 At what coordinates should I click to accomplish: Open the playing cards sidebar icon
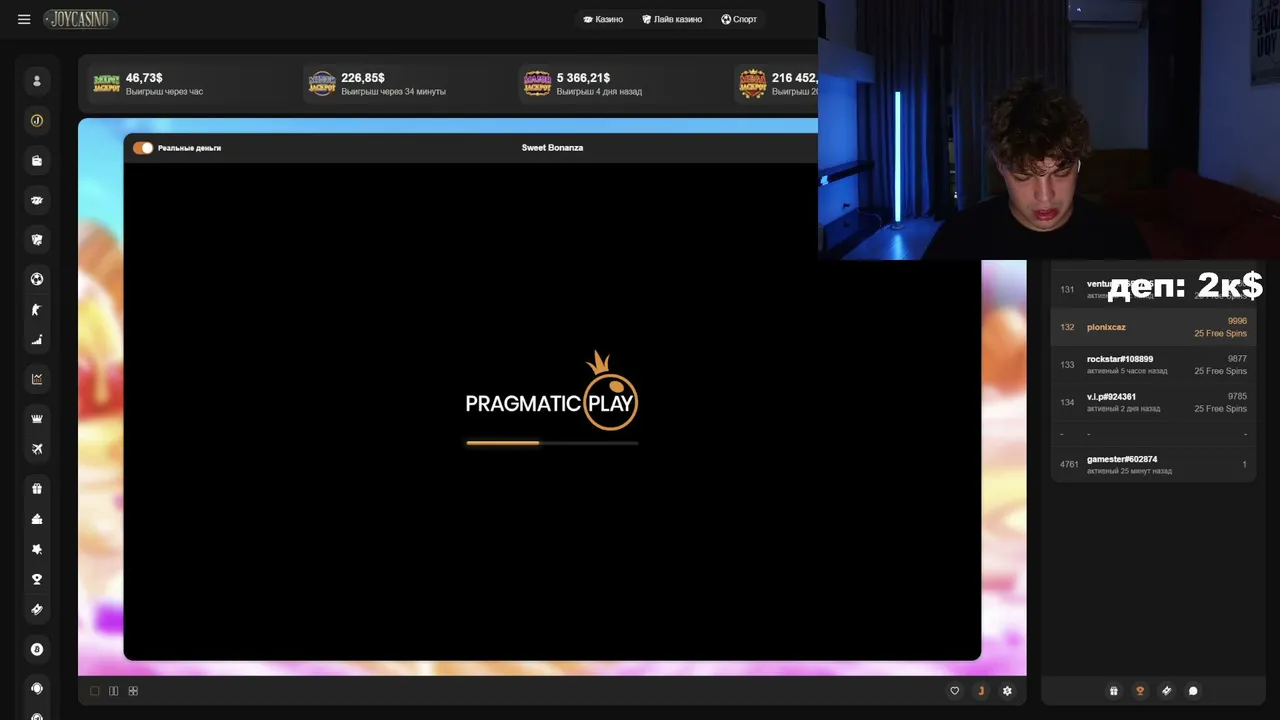pyautogui.click(x=37, y=240)
